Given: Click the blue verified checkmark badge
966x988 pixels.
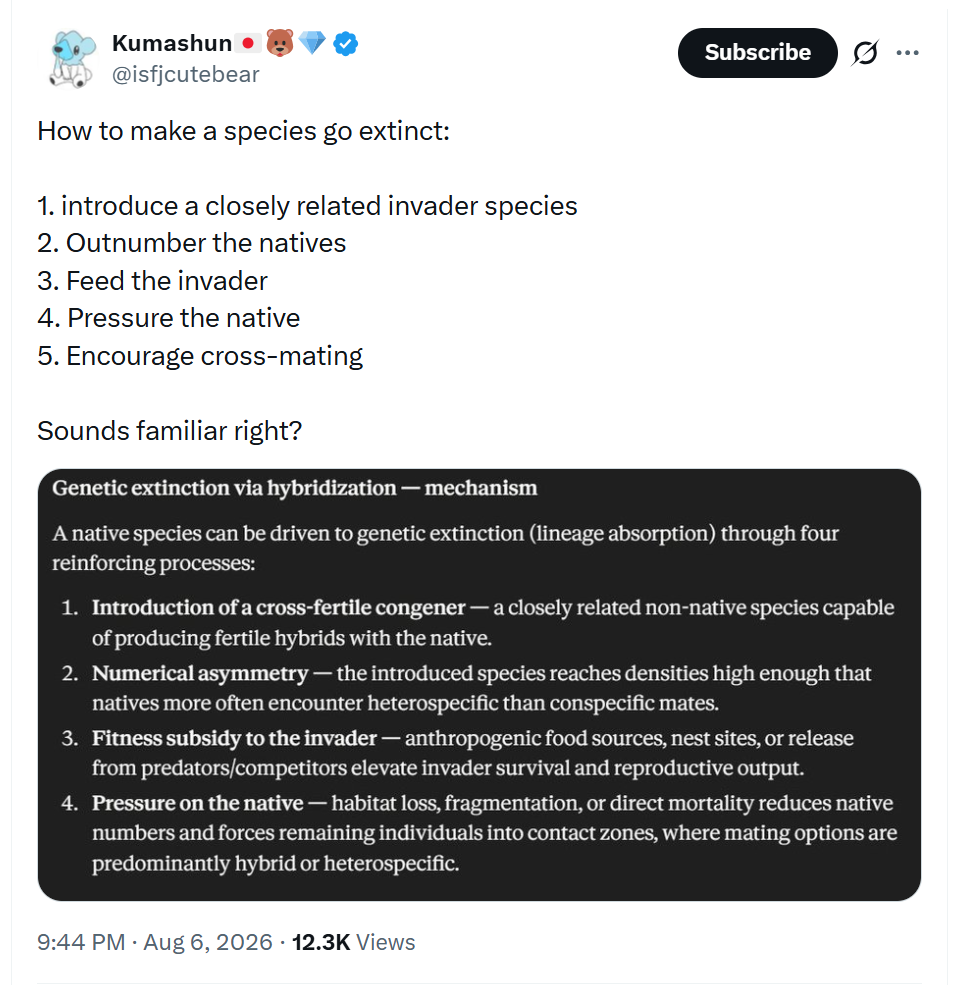Looking at the screenshot, I should pyautogui.click(x=345, y=43).
